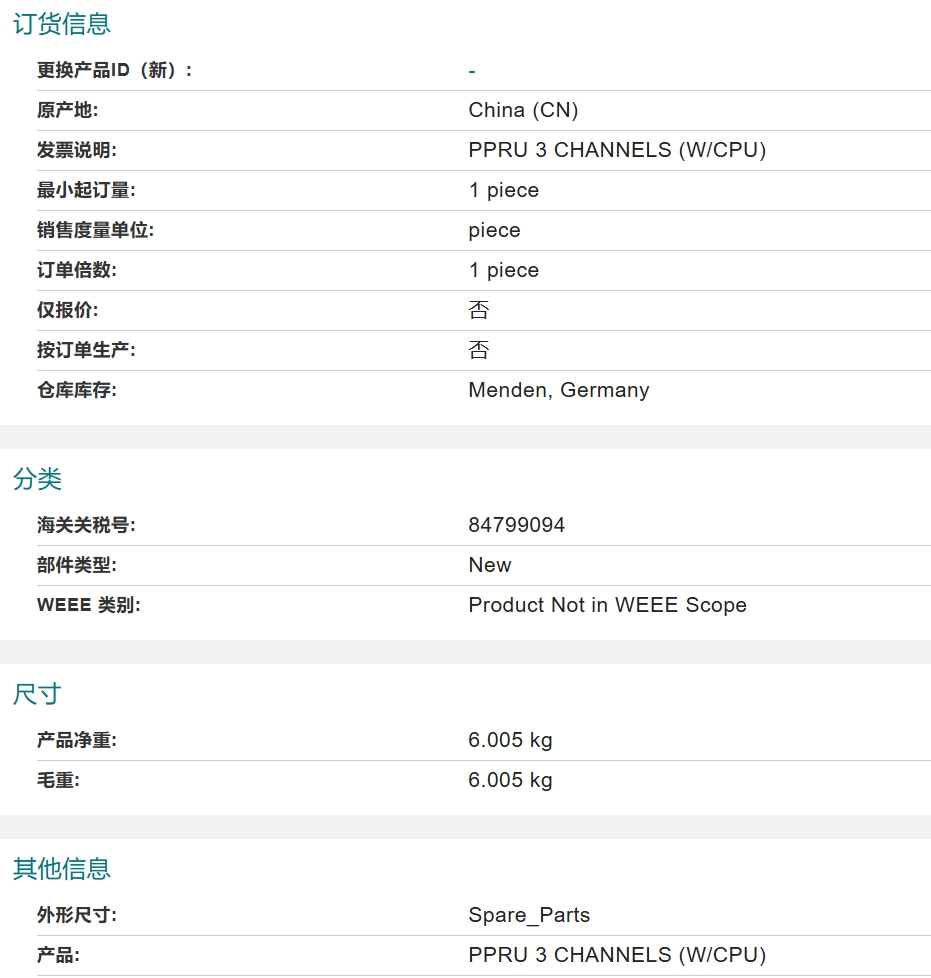
Task: Select customs tariff number 84799094
Action: 516,525
